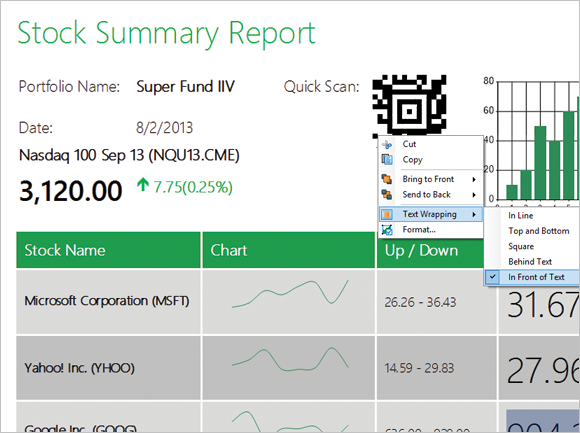Click the Super Fund IIV value
Screen dimensions: 580x433
pyautogui.click(x=185, y=87)
